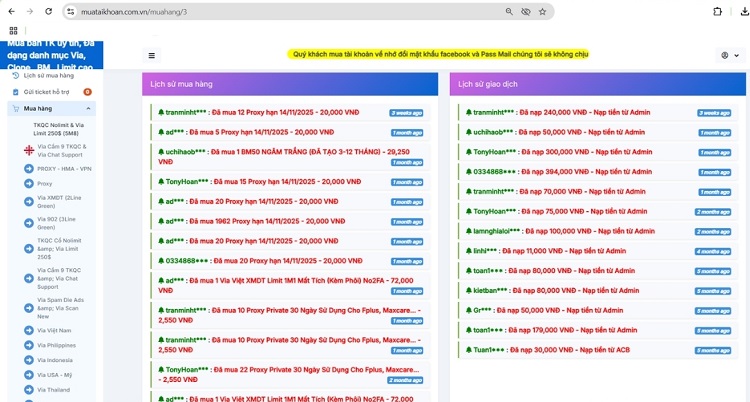
Task: Click the crossed-eye icon in address bar
Action: pyautogui.click(x=526, y=11)
